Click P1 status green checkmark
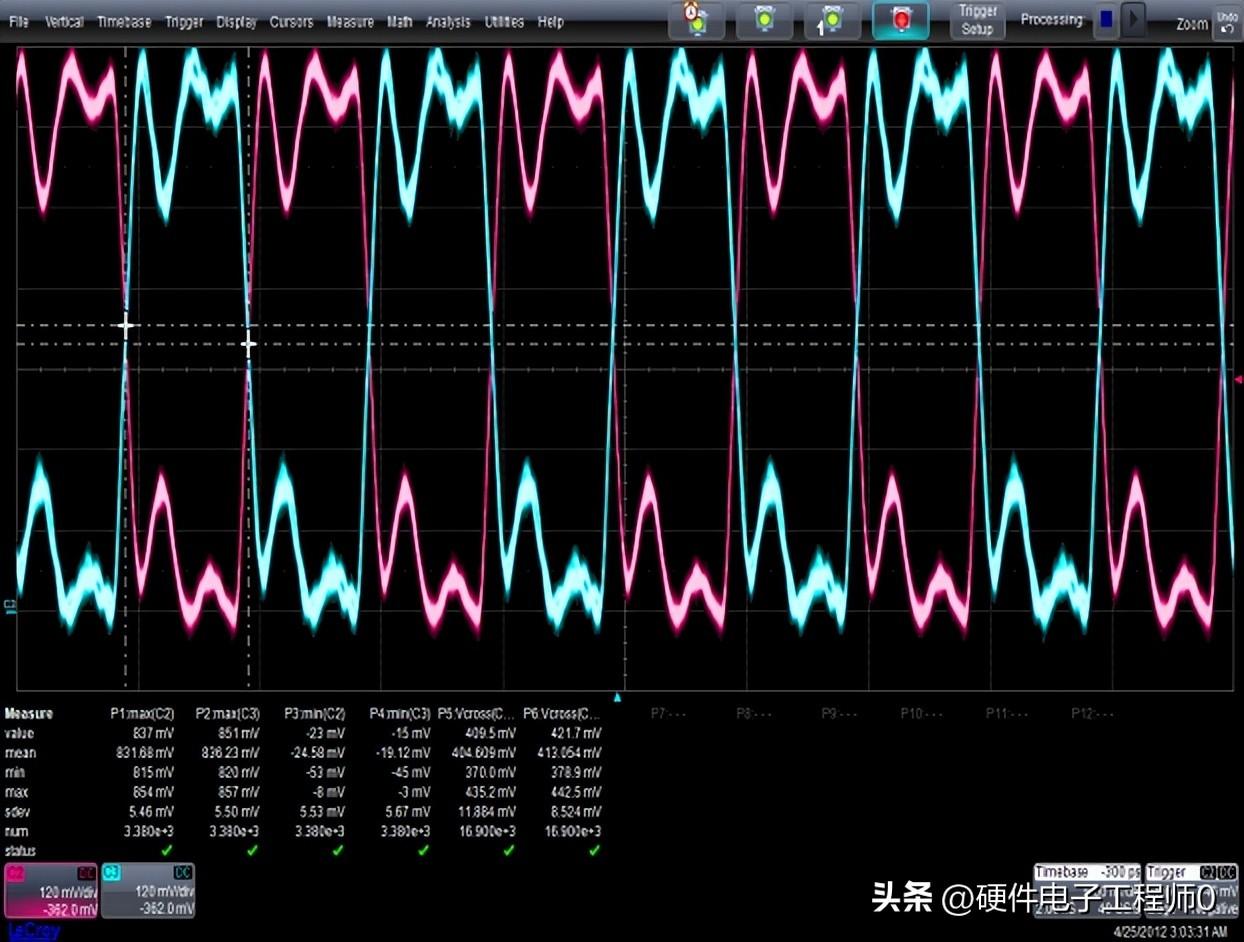Image resolution: width=1244 pixels, height=942 pixels. point(167,850)
